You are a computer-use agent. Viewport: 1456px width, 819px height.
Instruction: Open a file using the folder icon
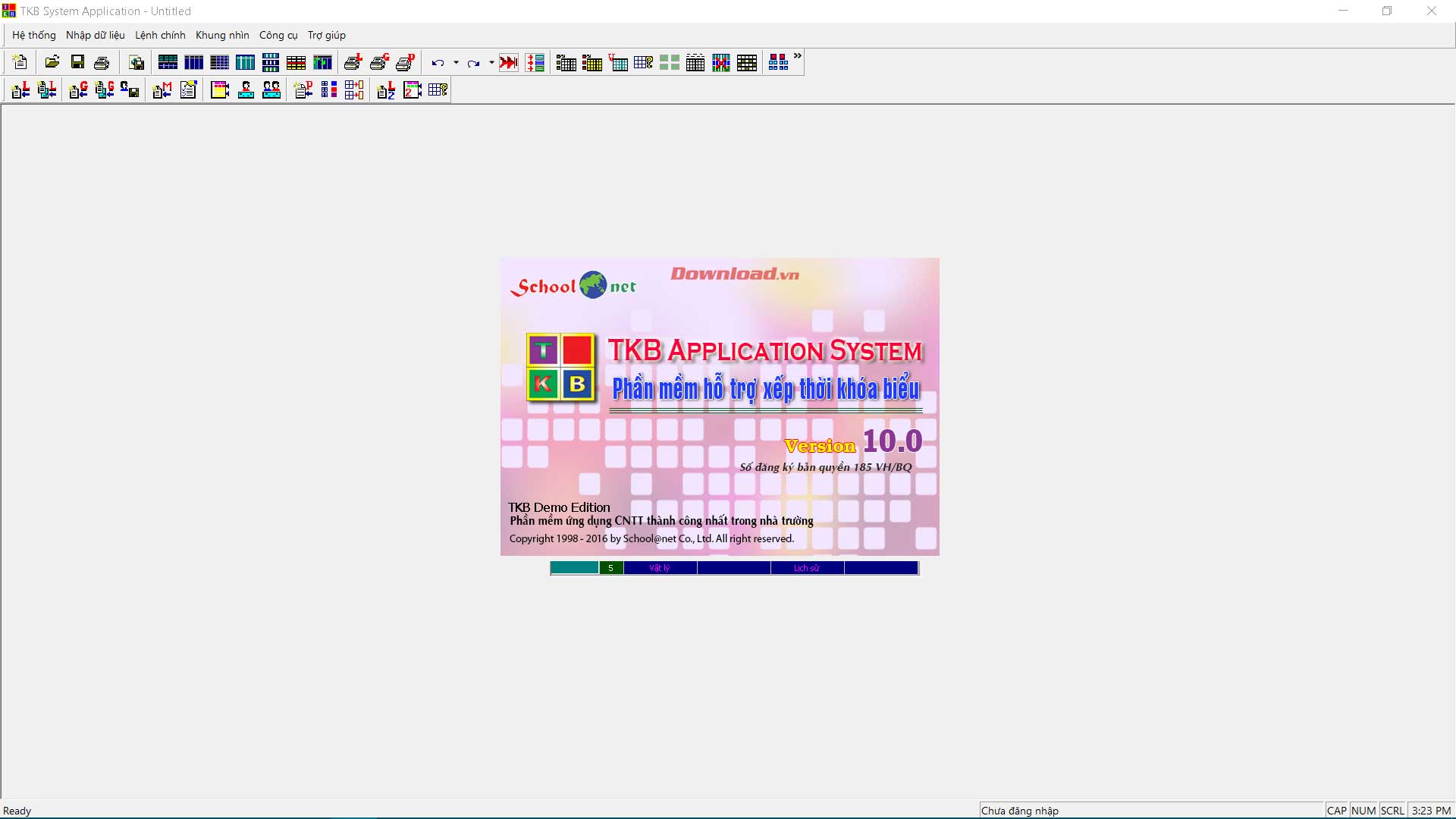(52, 63)
